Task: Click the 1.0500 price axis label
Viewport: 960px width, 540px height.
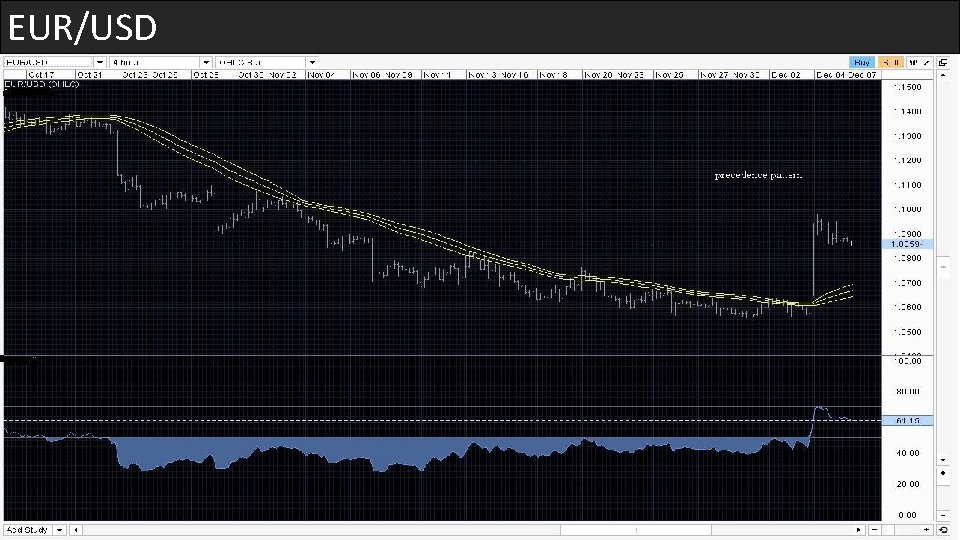Action: click(908, 332)
